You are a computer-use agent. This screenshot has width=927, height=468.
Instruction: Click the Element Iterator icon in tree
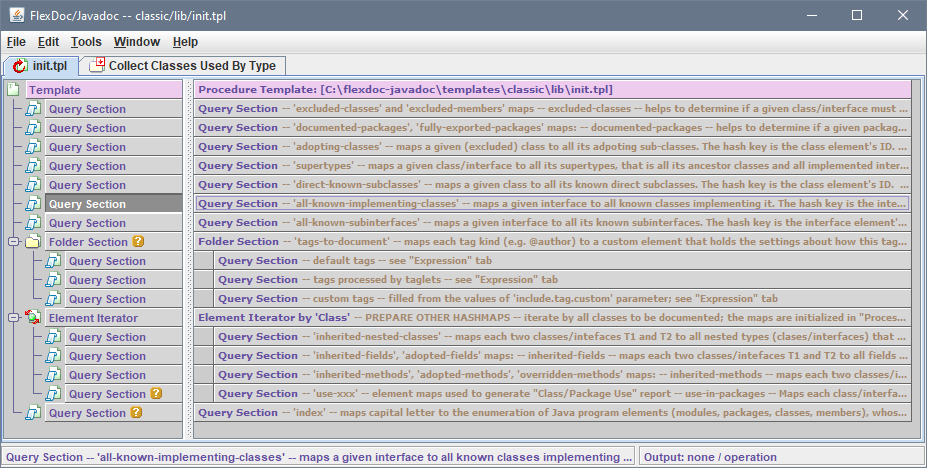point(32,318)
